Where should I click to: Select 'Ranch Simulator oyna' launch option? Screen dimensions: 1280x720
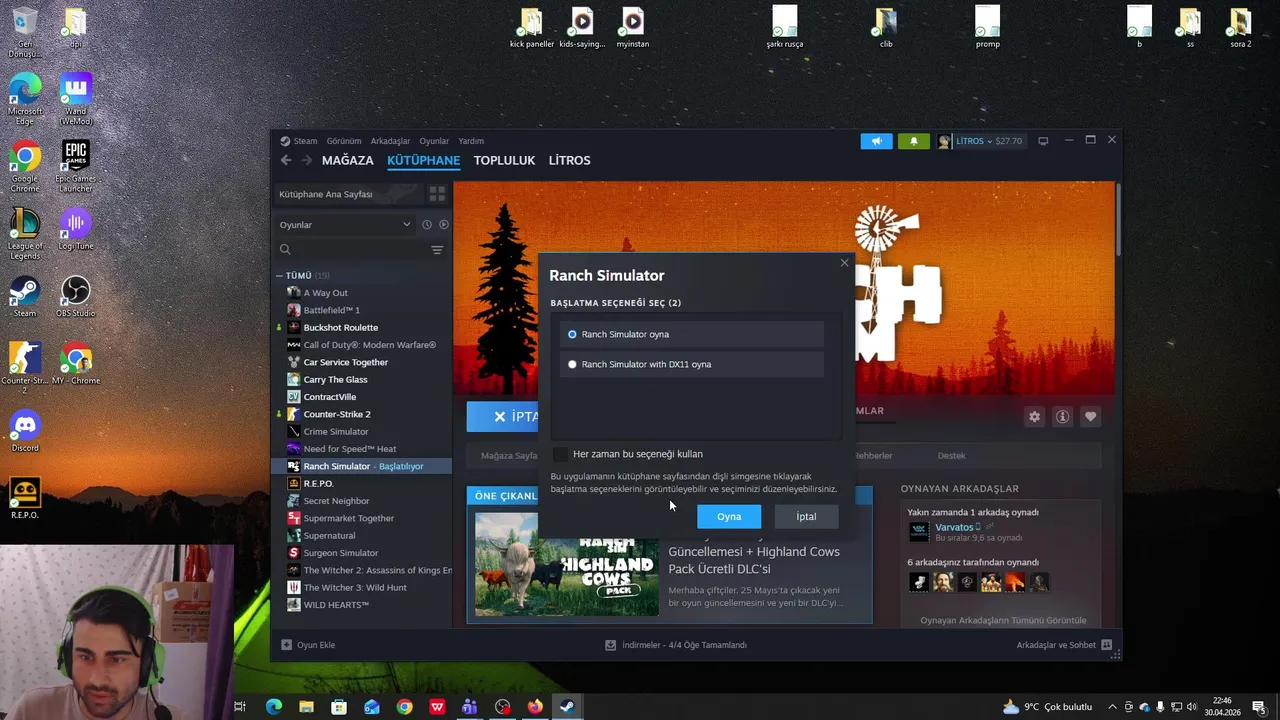click(692, 334)
